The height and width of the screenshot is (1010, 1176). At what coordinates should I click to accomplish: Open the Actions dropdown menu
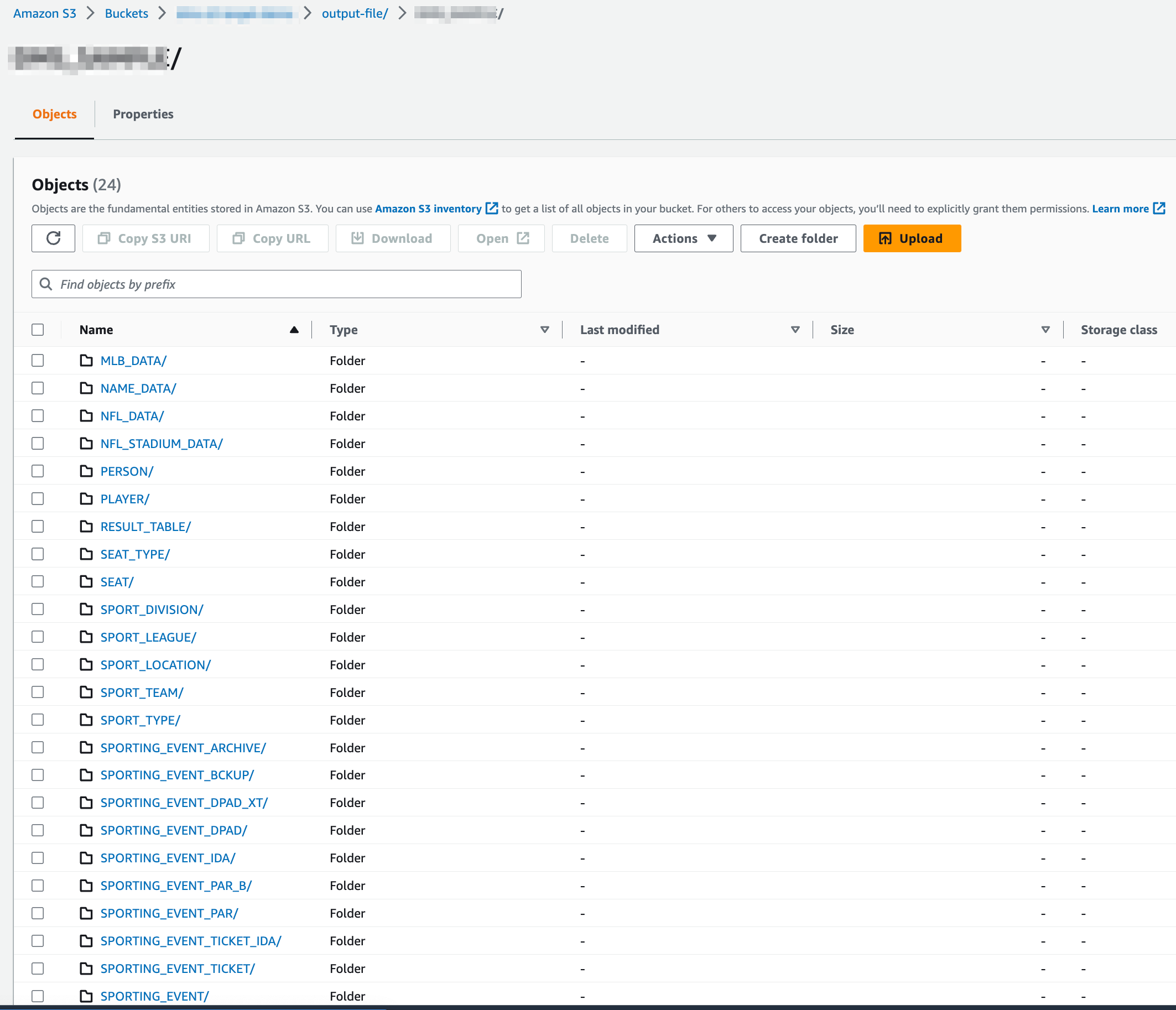(683, 238)
